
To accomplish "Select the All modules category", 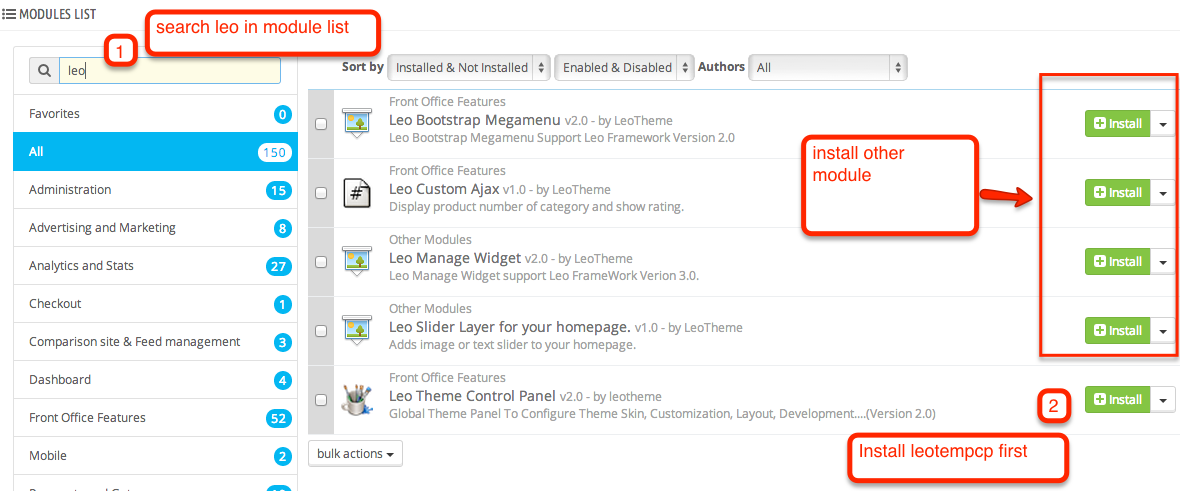I will [x=156, y=151].
